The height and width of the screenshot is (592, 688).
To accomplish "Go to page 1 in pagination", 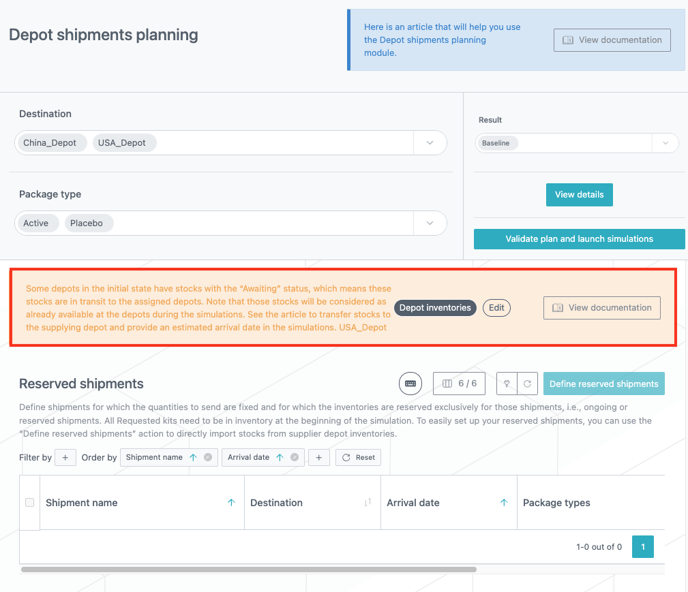I will point(643,547).
